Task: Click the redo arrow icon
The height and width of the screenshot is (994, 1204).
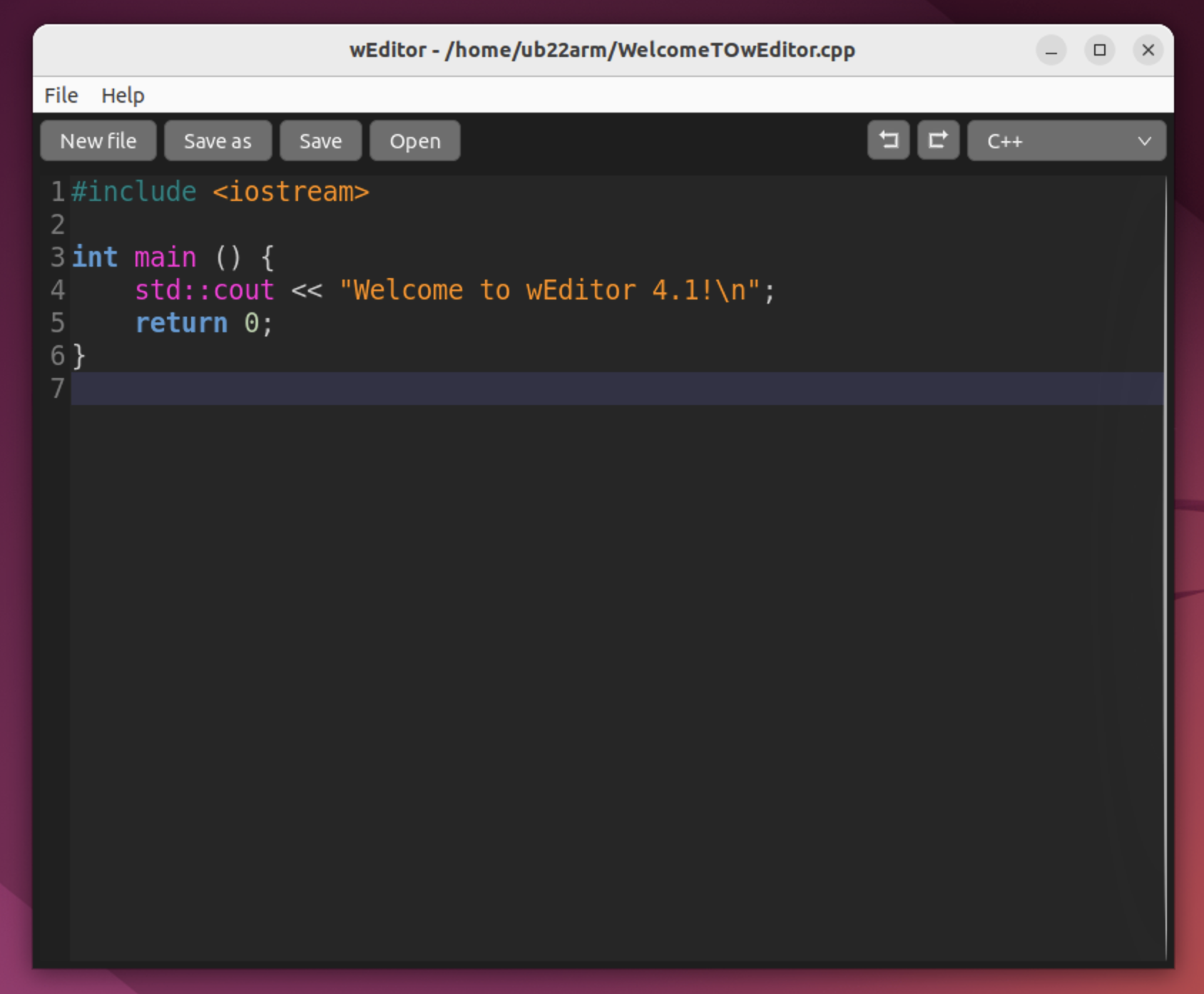Action: [x=938, y=140]
